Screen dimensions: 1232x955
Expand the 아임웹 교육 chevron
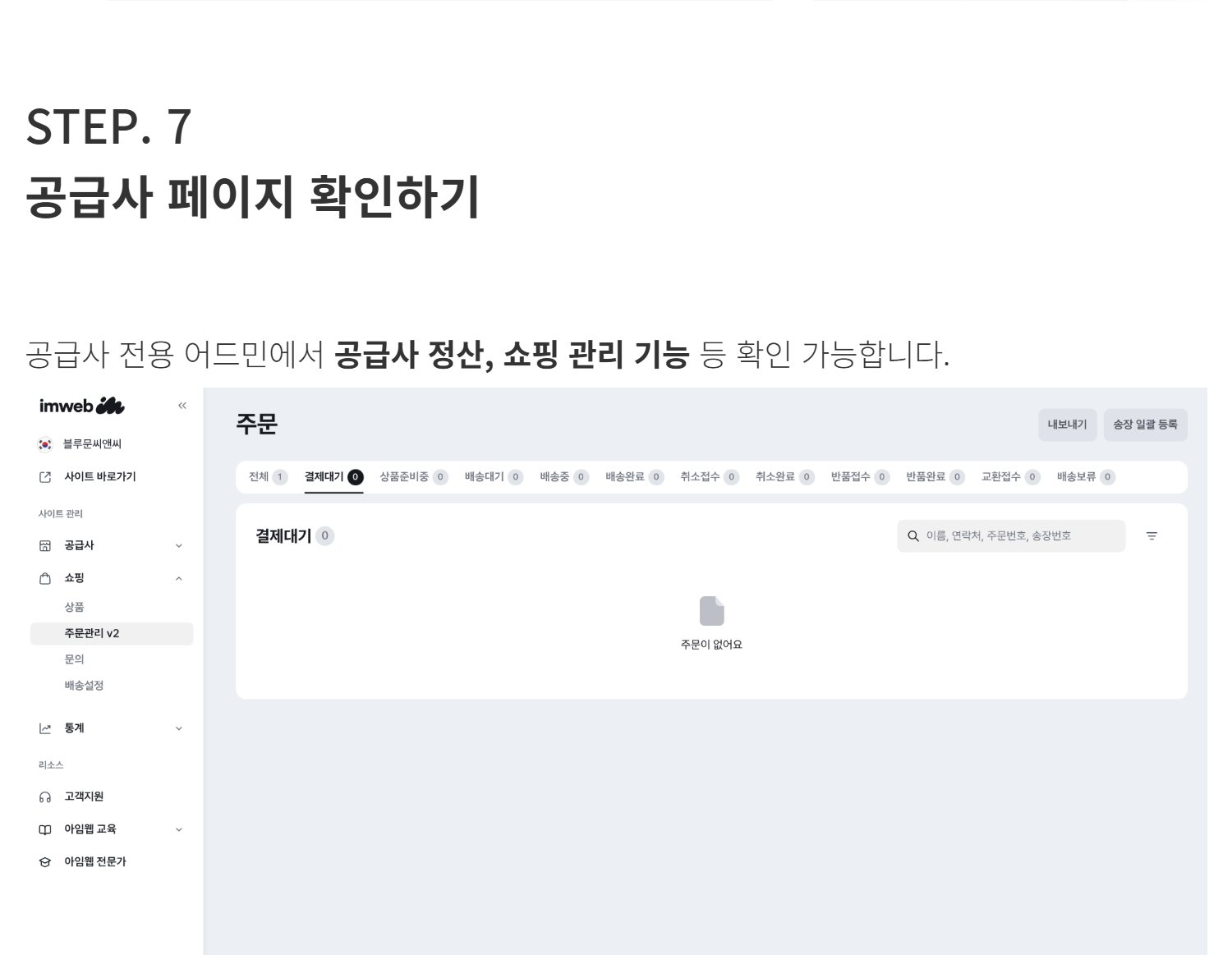pos(179,829)
